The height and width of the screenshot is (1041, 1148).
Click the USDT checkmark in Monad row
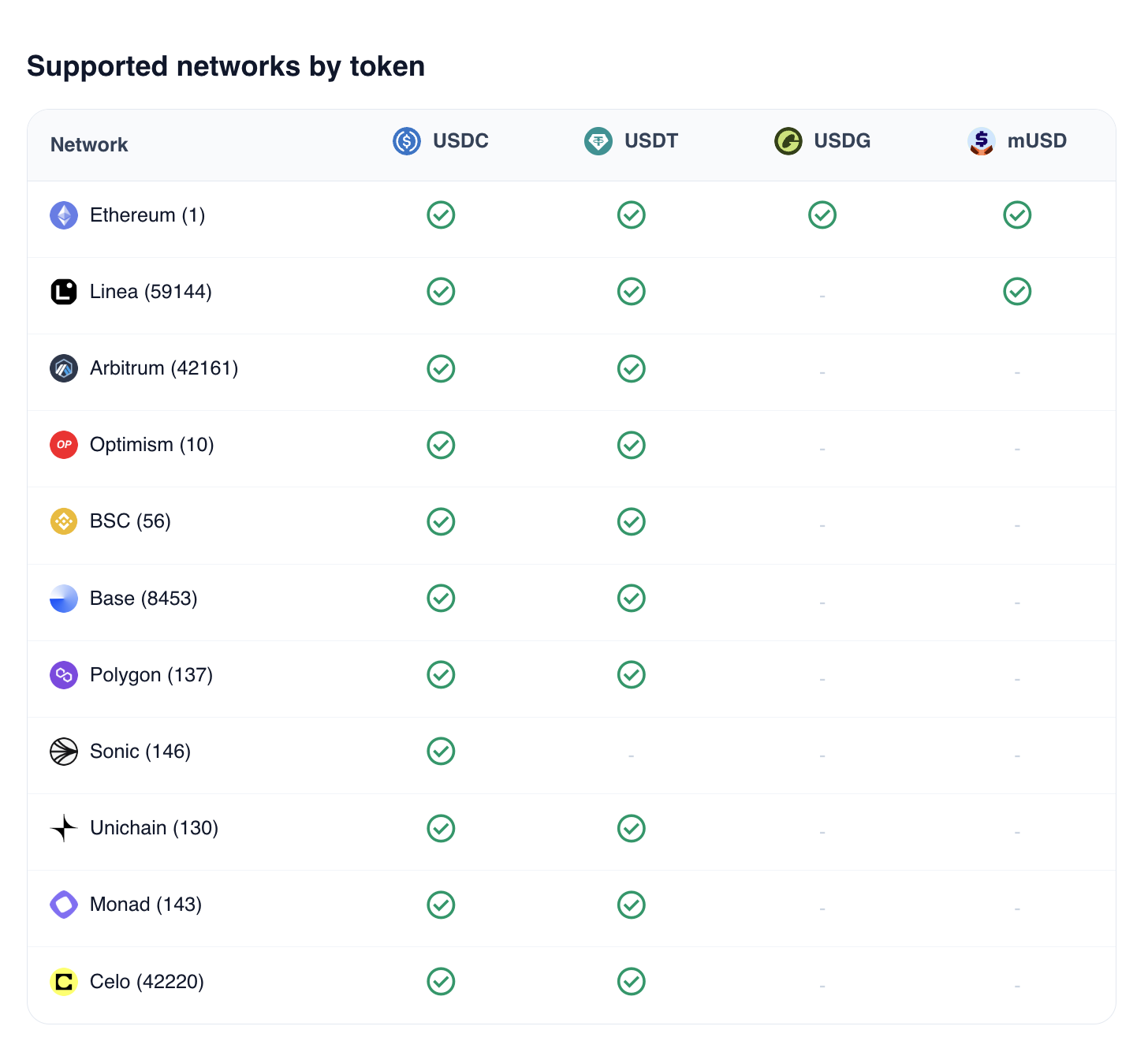coord(632,905)
